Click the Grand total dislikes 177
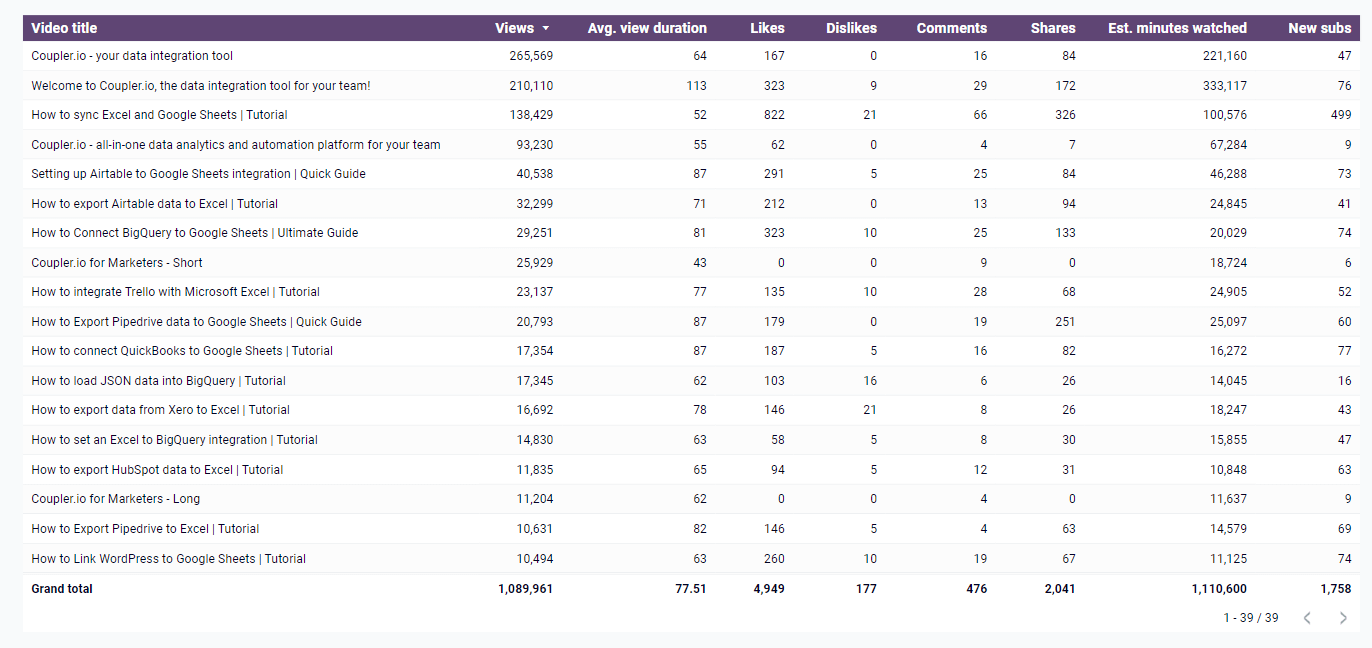 tap(866, 589)
